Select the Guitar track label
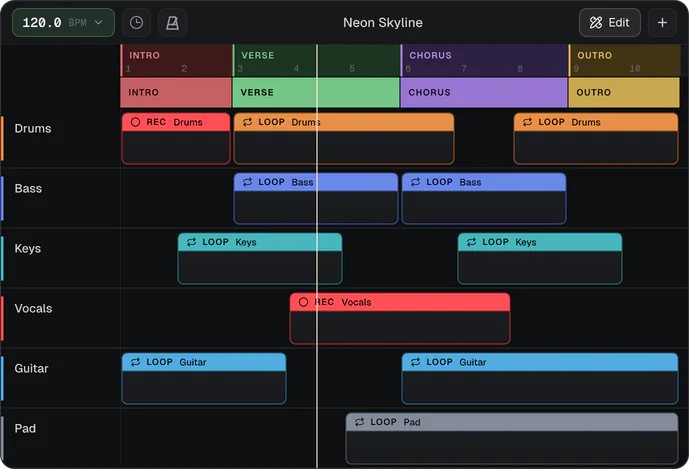Viewport: 689px width, 469px height. coord(31,368)
